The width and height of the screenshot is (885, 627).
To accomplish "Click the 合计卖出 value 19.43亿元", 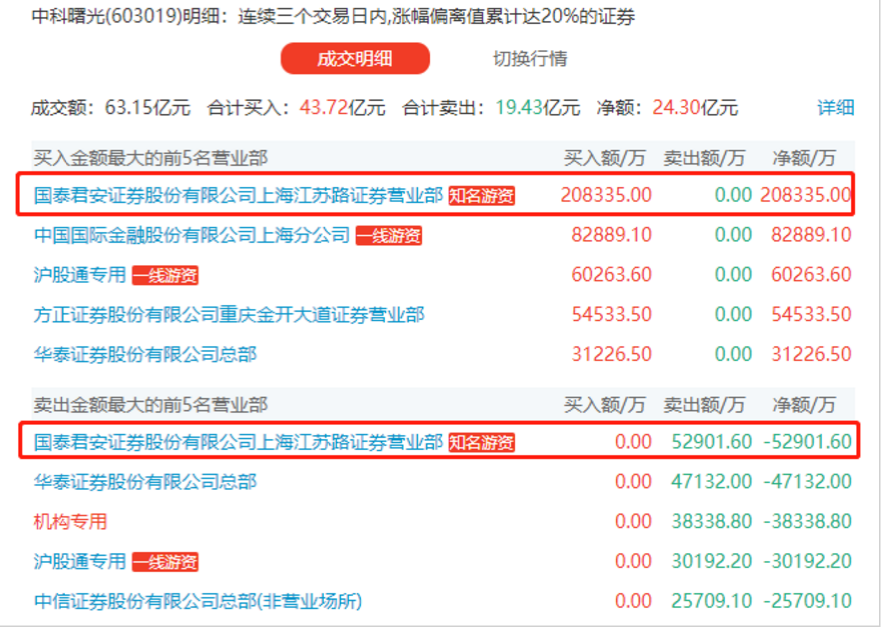I will pyautogui.click(x=538, y=107).
